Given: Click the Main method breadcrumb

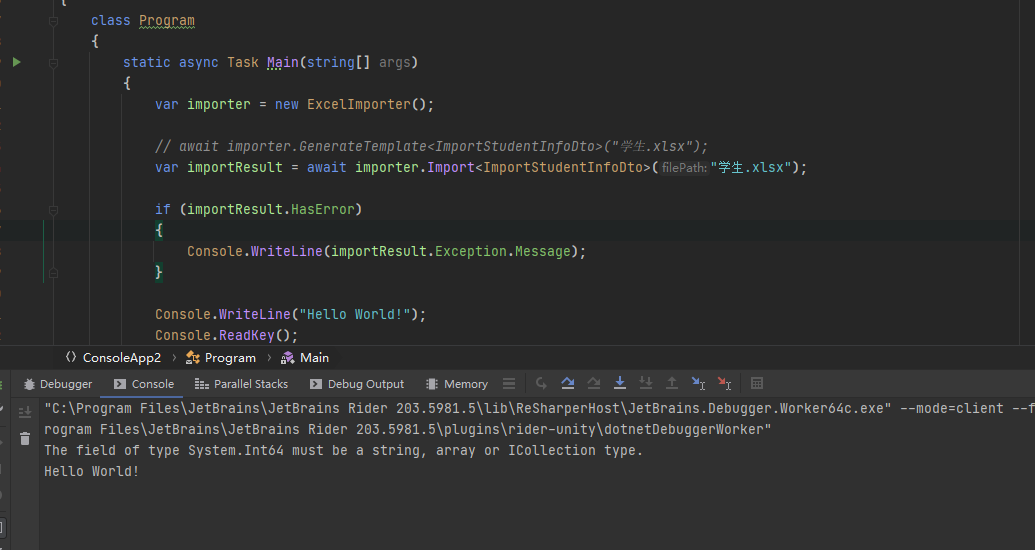Looking at the screenshot, I should pos(305,357).
